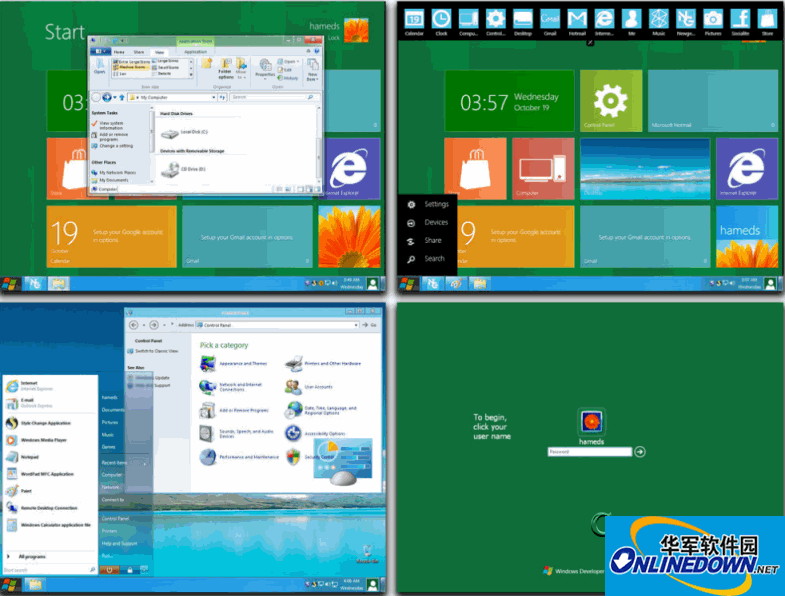Click History in the ribbon Open group
Screen dimensions: 785x596
(288, 78)
